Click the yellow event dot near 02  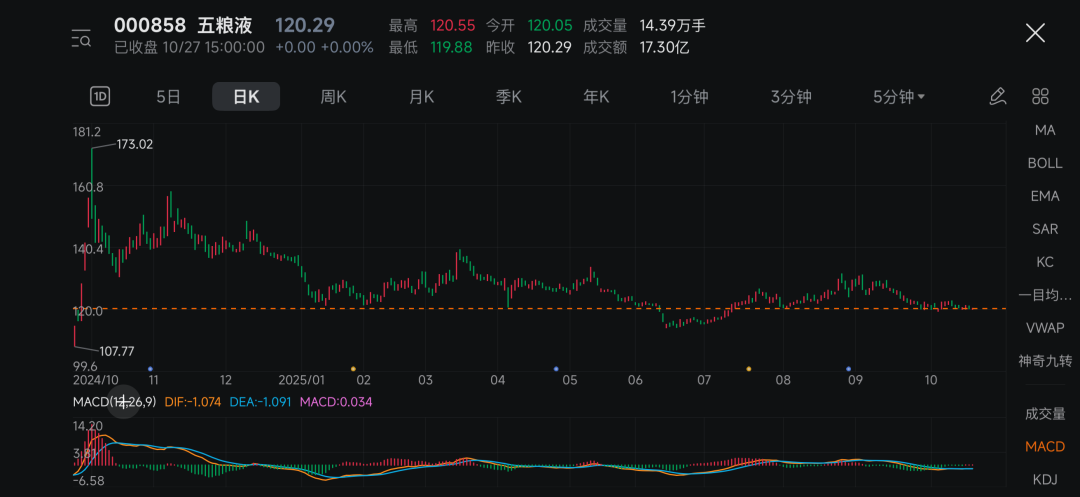click(x=353, y=369)
